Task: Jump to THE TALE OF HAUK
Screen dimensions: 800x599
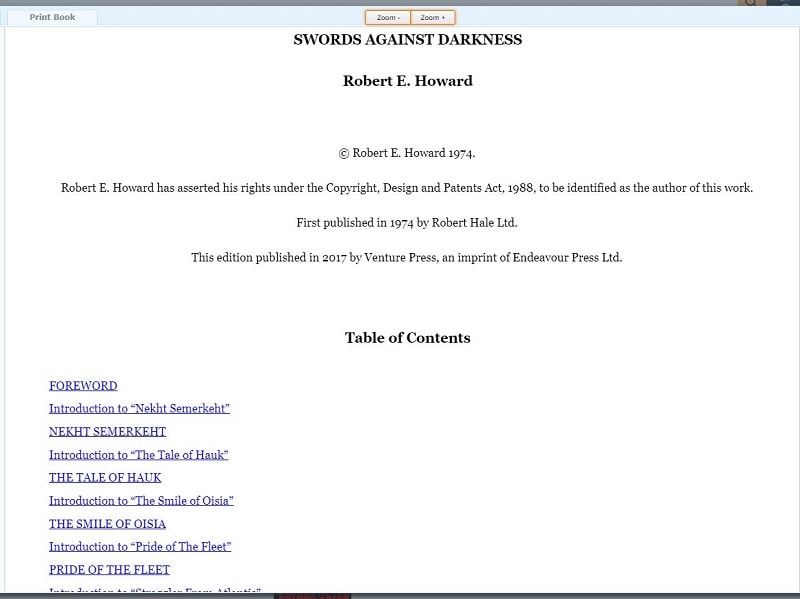Action: click(105, 478)
